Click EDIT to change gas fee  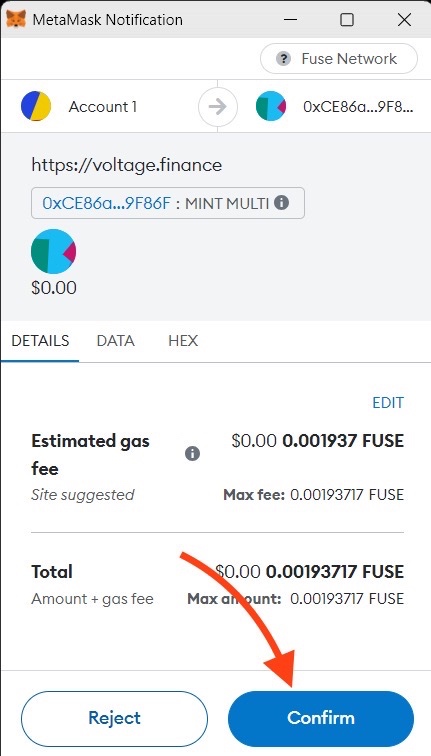coord(388,403)
